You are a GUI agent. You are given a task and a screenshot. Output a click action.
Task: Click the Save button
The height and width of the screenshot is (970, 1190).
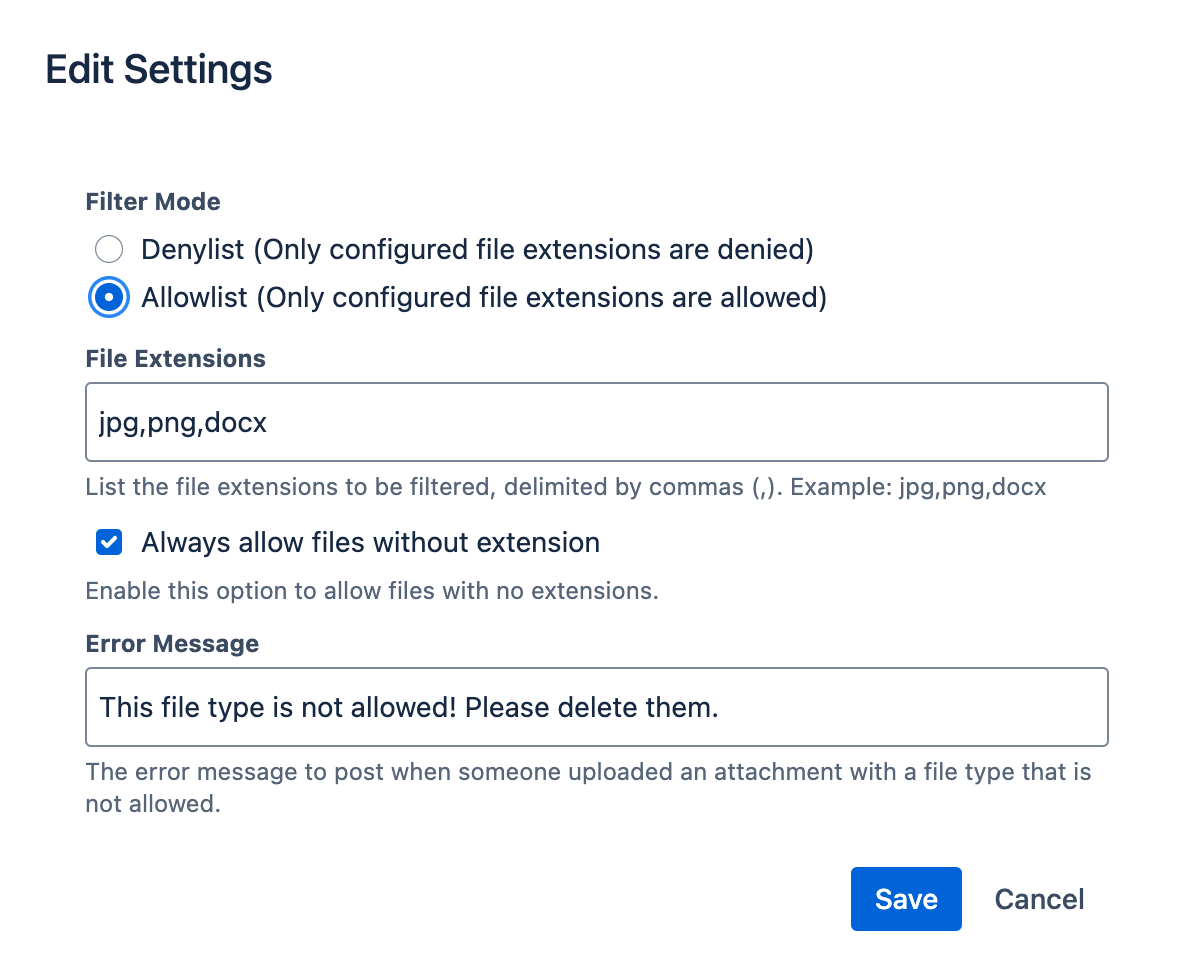tap(905, 898)
